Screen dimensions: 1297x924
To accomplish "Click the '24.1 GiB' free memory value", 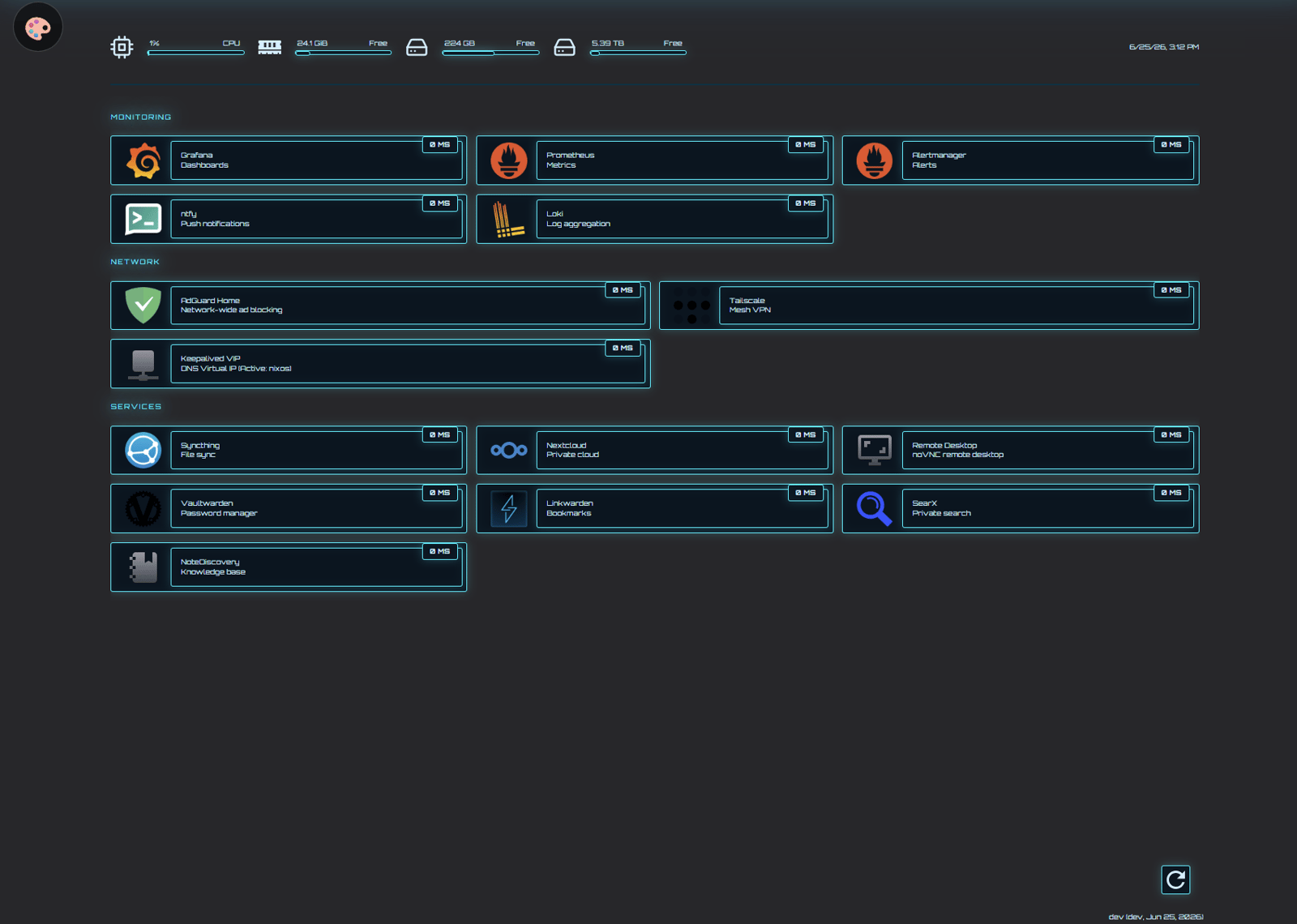I will click(x=312, y=43).
